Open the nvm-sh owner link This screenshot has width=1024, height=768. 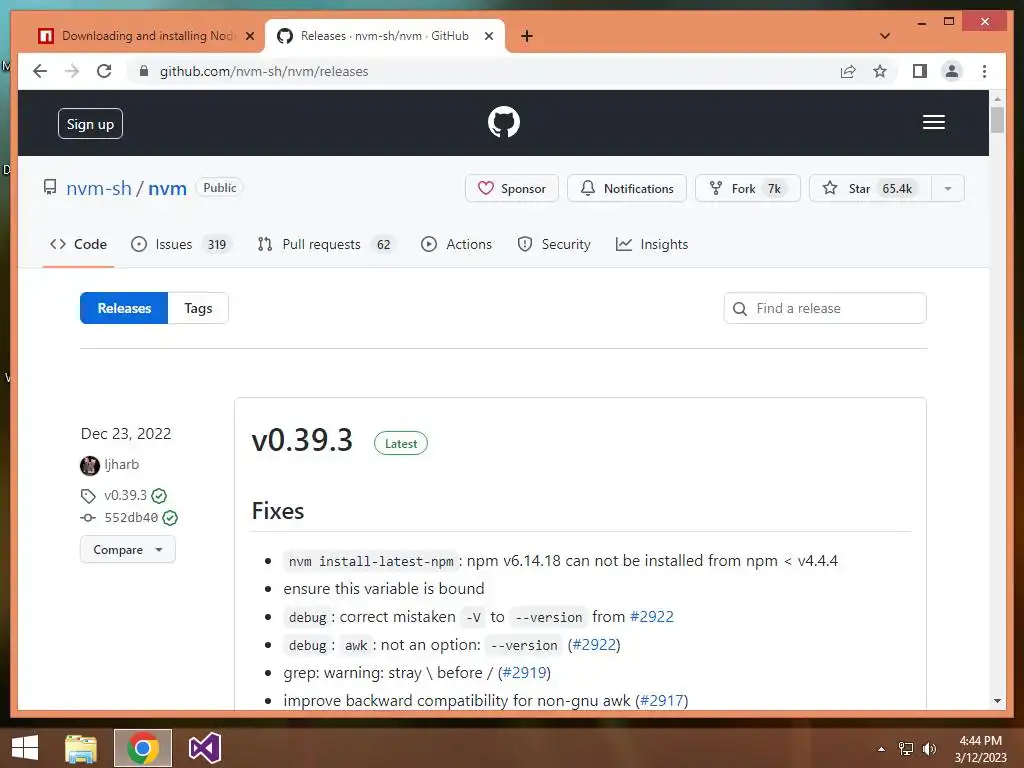(99, 188)
